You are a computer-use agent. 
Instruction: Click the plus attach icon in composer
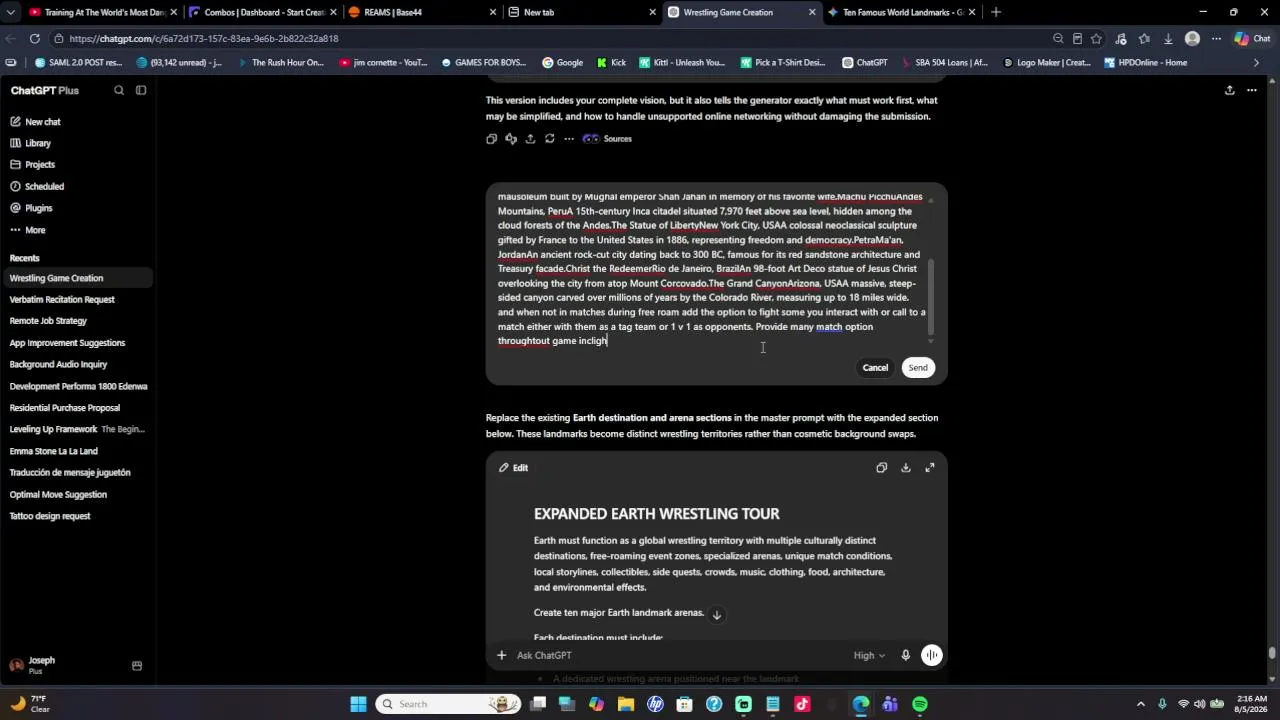[x=501, y=655]
